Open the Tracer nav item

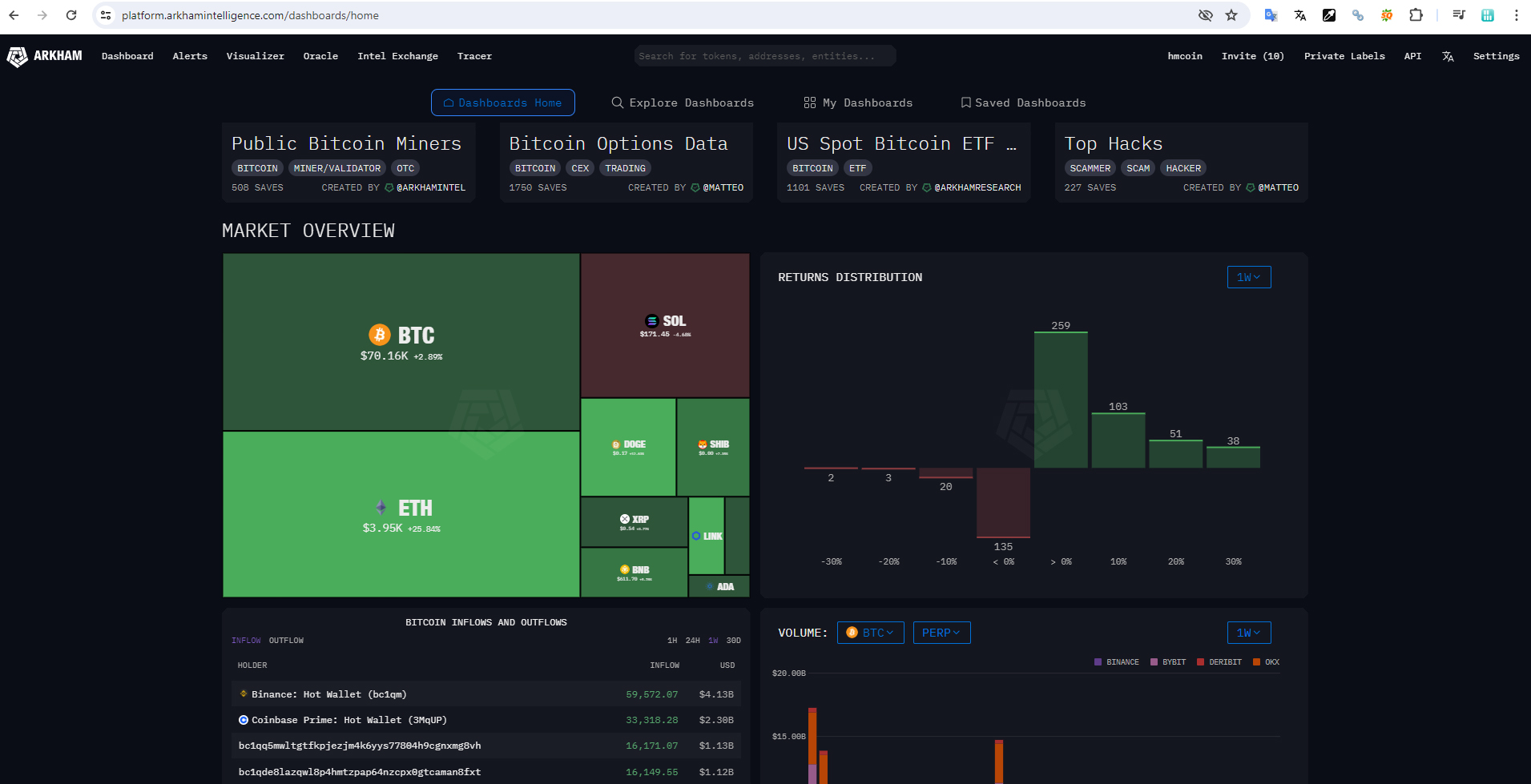[x=474, y=56]
